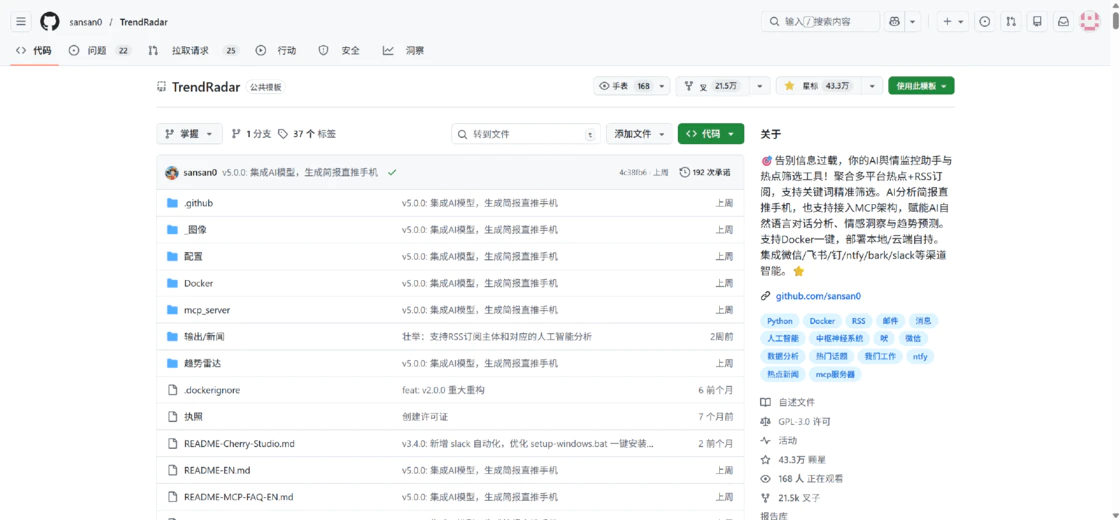Click the Python topic tag
Viewport: 1120px width, 520px height.
point(780,321)
